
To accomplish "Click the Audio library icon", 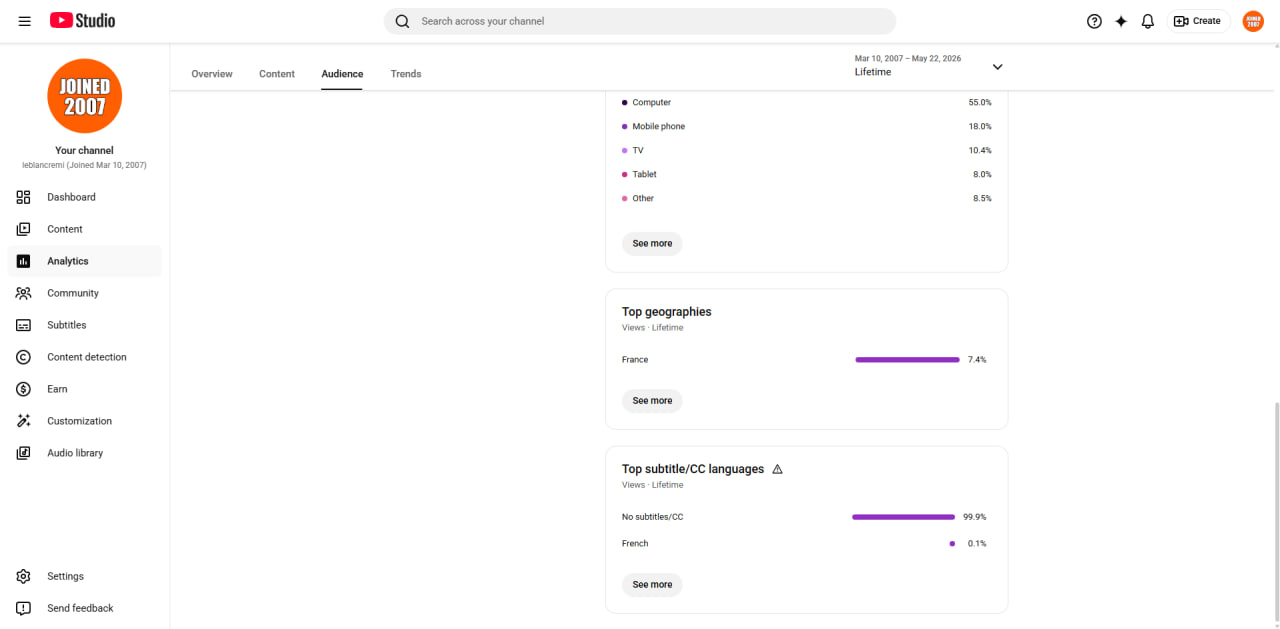I will 23,453.
